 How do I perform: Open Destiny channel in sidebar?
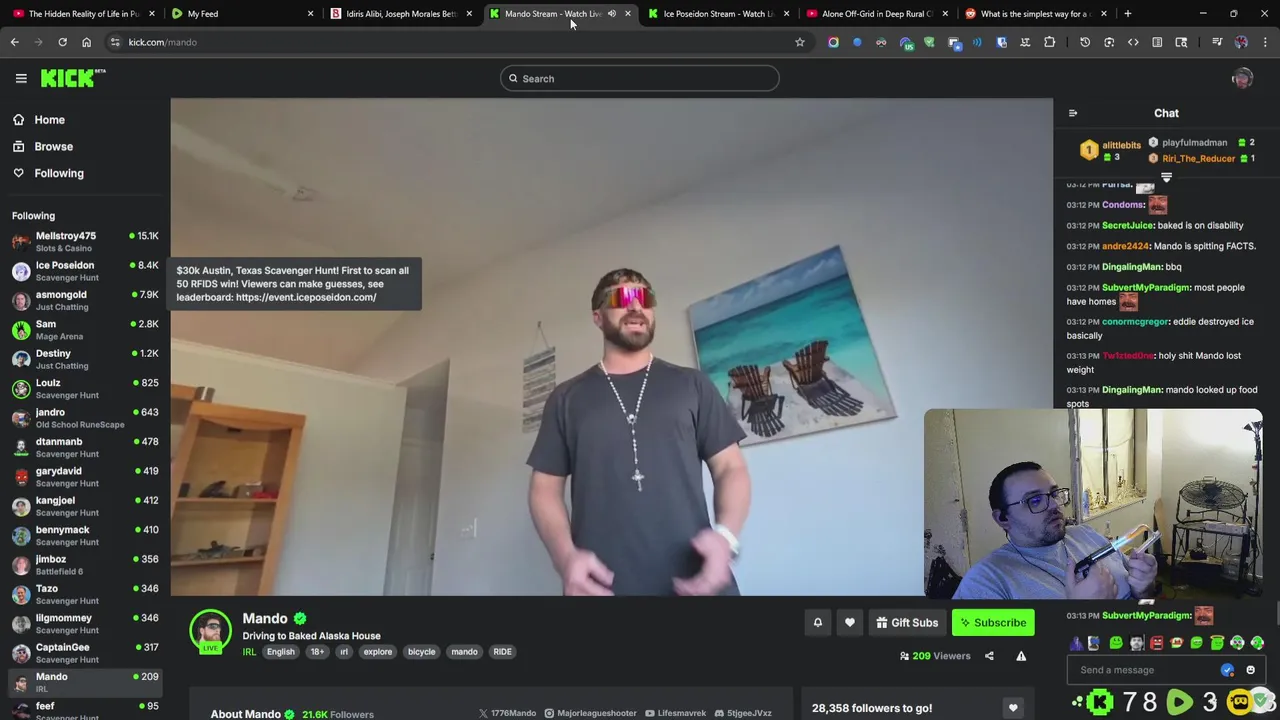tap(85, 359)
